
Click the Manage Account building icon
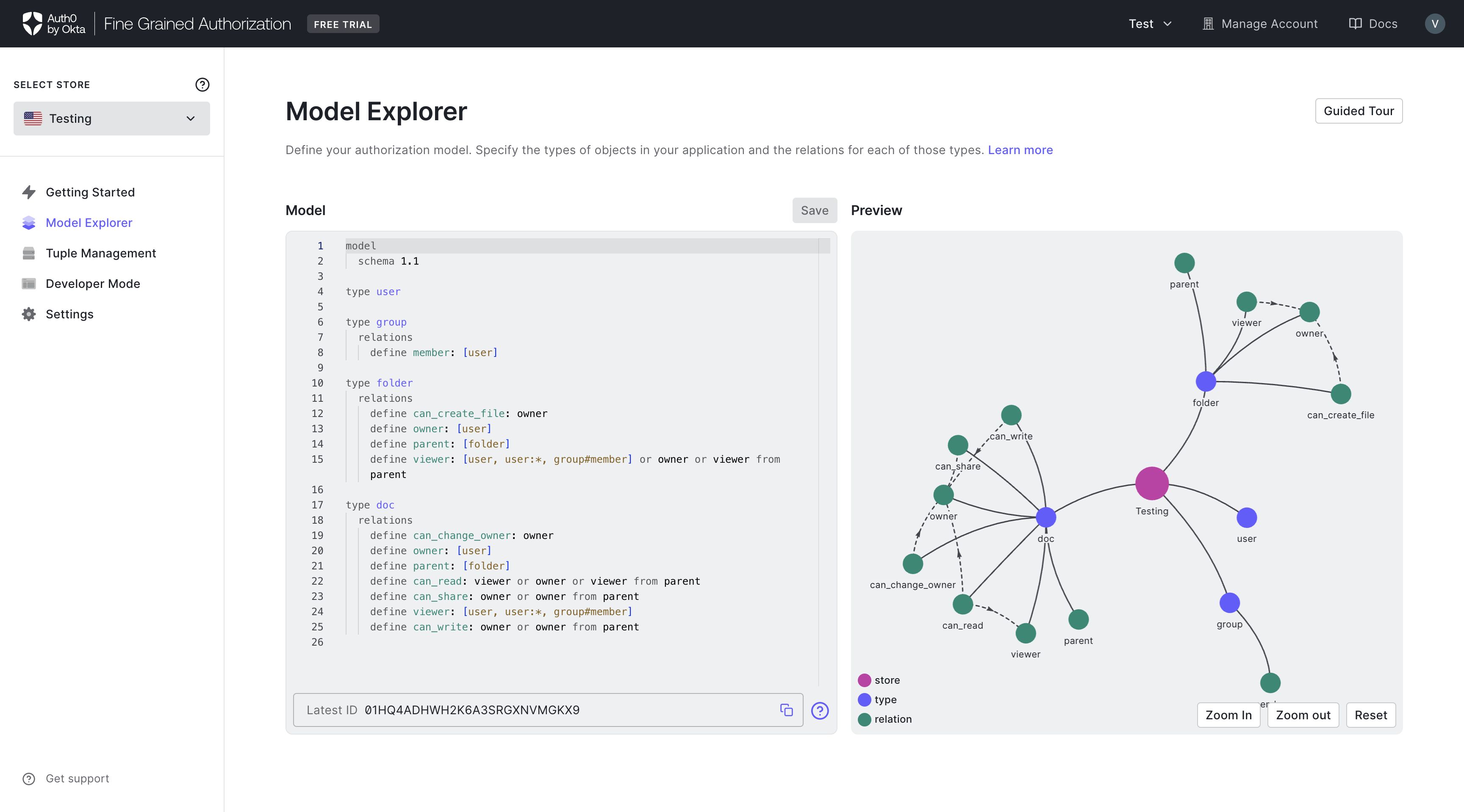click(1208, 24)
